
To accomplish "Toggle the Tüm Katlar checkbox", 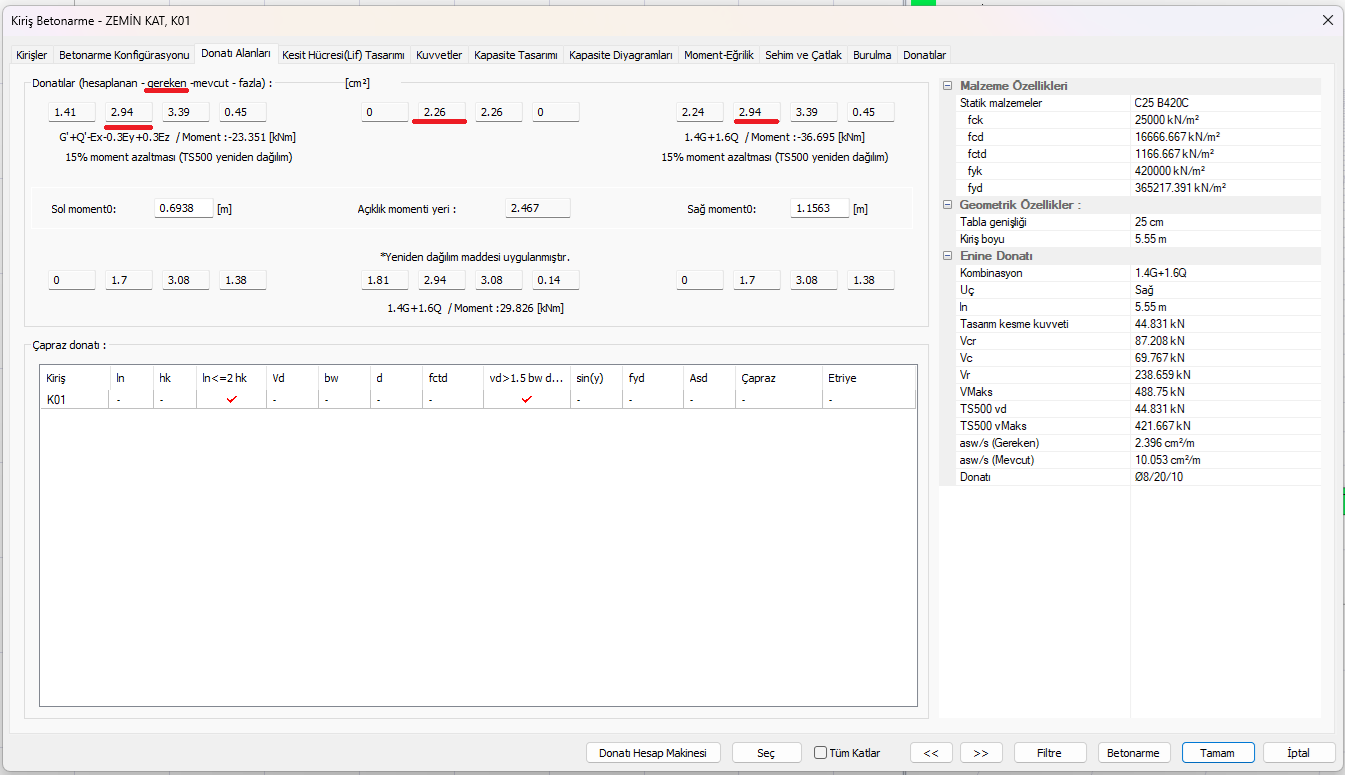I will (x=820, y=753).
